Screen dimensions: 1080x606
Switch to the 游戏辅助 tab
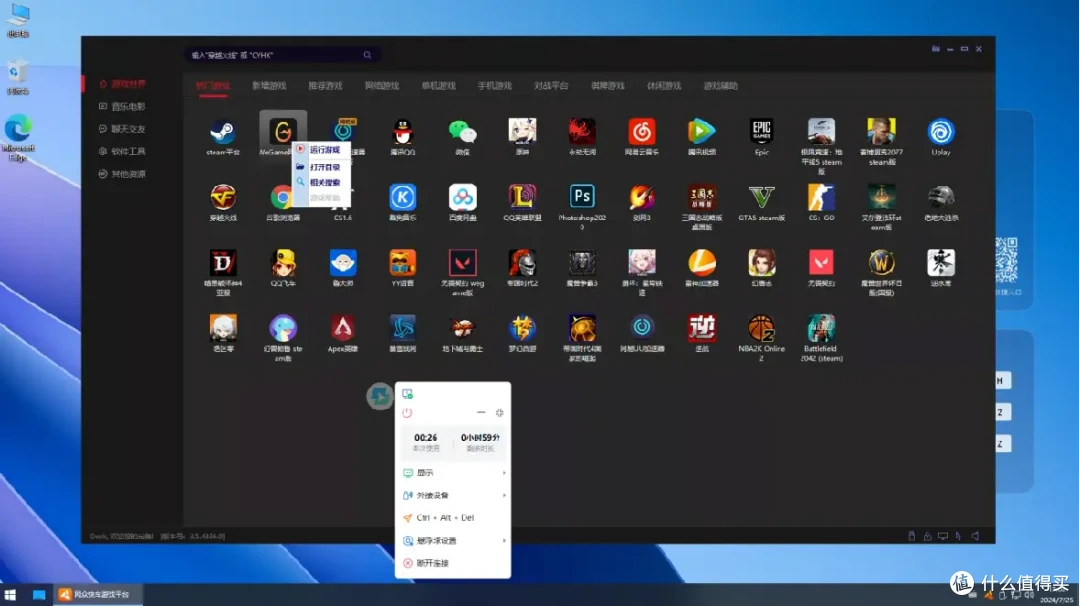720,86
